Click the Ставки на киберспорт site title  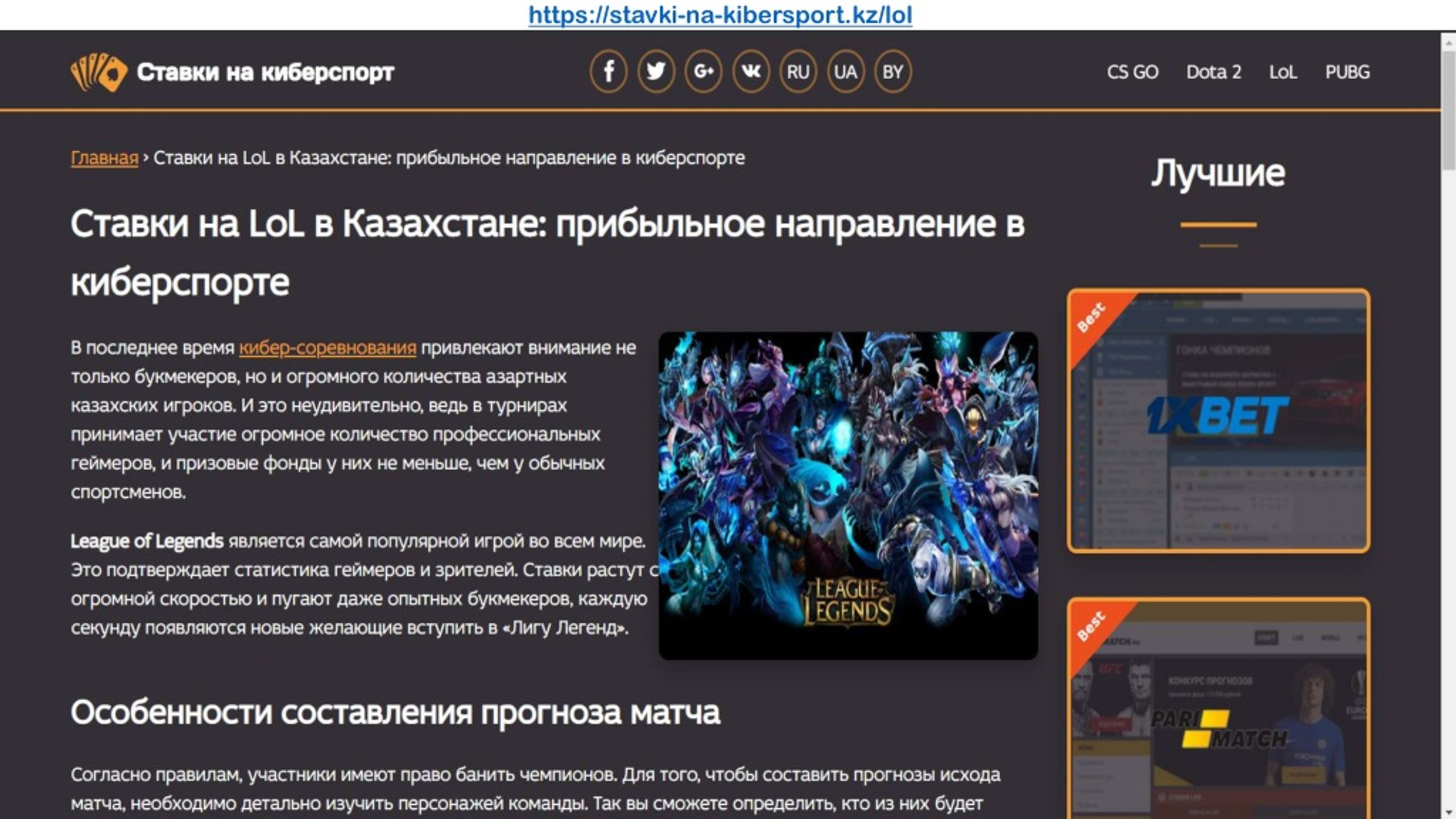265,72
